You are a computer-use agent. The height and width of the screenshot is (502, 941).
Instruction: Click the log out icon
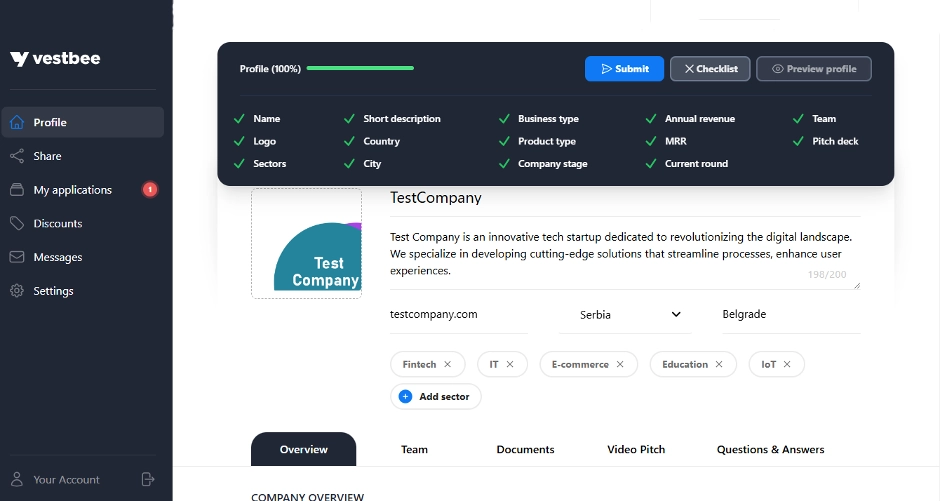coord(148,479)
